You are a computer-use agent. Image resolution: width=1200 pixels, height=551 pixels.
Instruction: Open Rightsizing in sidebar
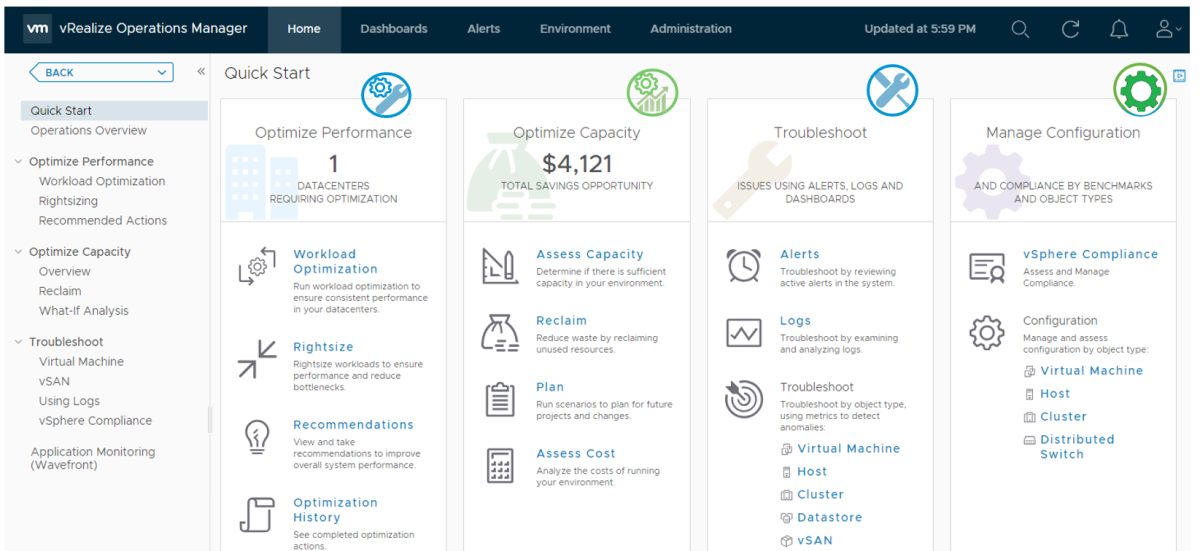click(68, 201)
